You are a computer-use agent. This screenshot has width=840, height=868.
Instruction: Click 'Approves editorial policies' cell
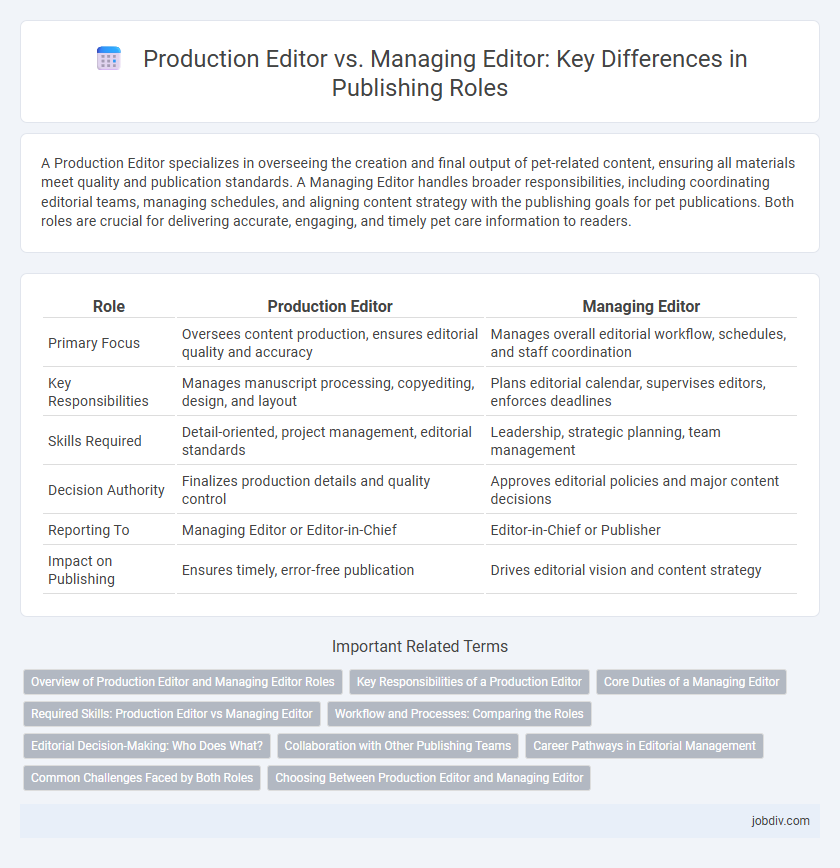coord(641,490)
